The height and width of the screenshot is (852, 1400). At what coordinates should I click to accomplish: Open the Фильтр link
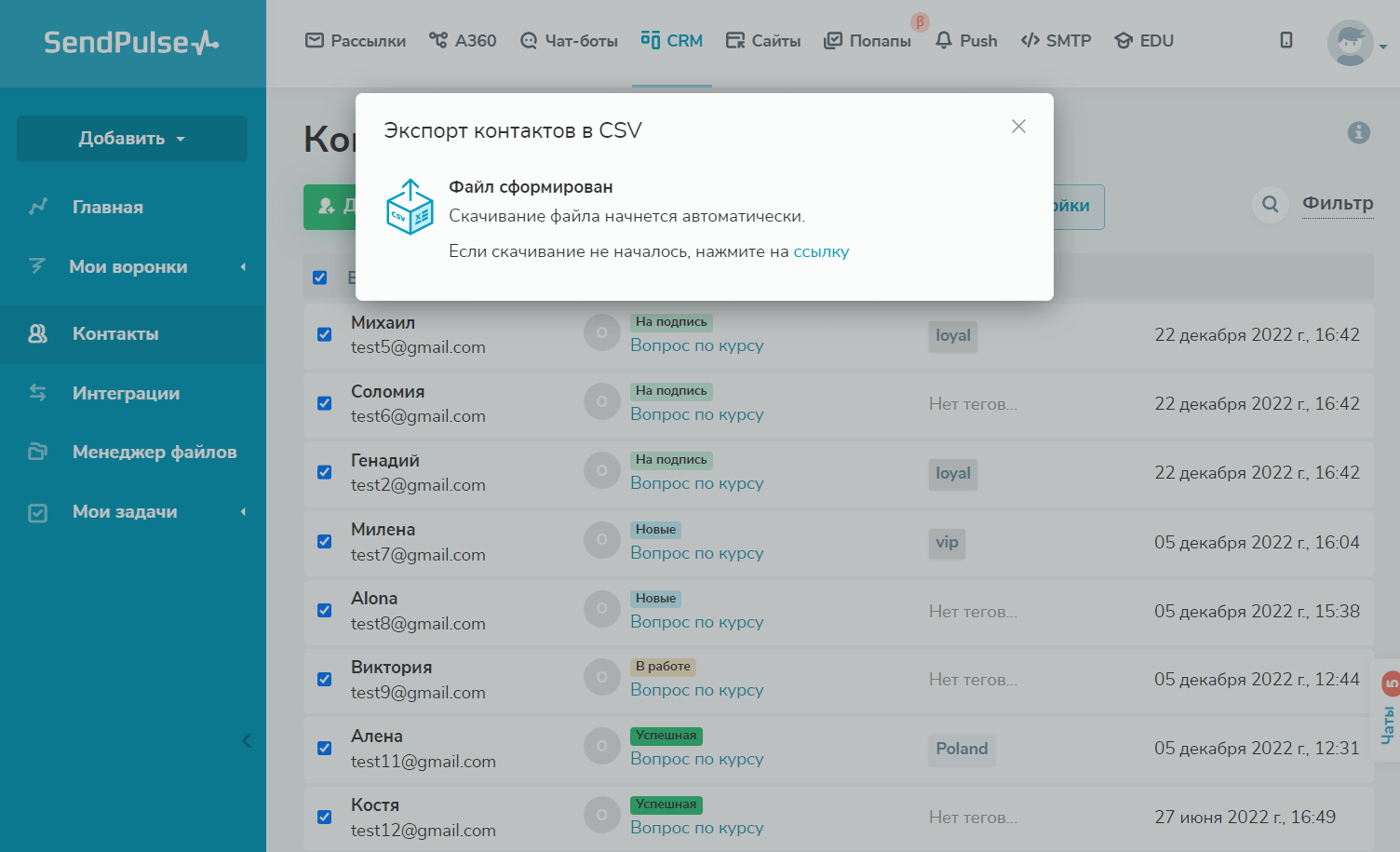[1337, 204]
